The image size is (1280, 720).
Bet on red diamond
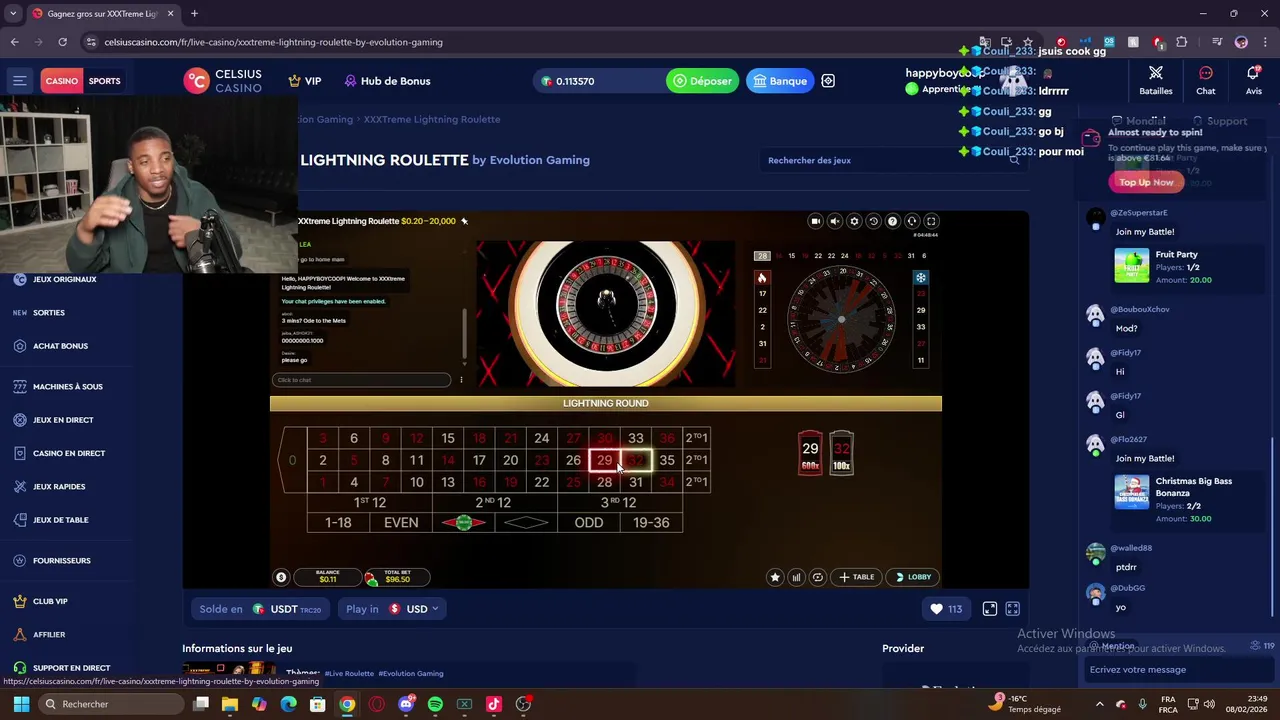[463, 522]
